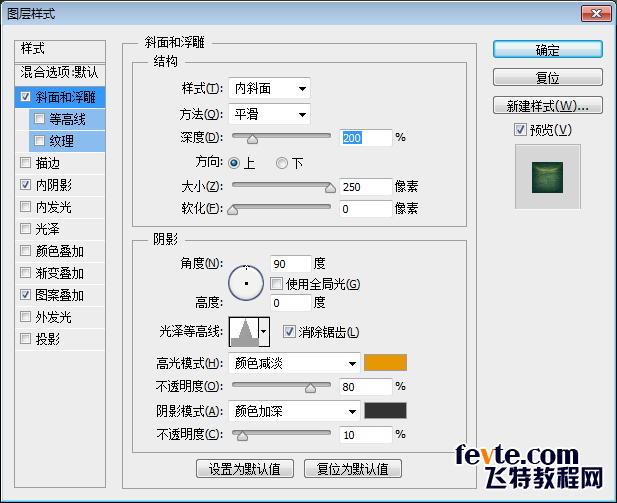617x503 pixels.
Task: Open 等高线 sub-entry settings
Action: point(67,119)
